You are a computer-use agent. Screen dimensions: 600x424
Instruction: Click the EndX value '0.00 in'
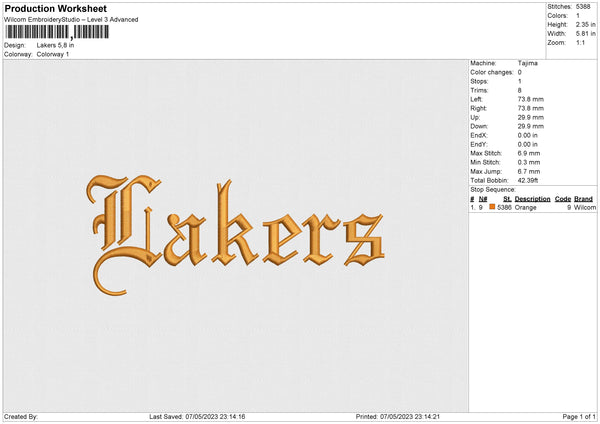click(527, 135)
